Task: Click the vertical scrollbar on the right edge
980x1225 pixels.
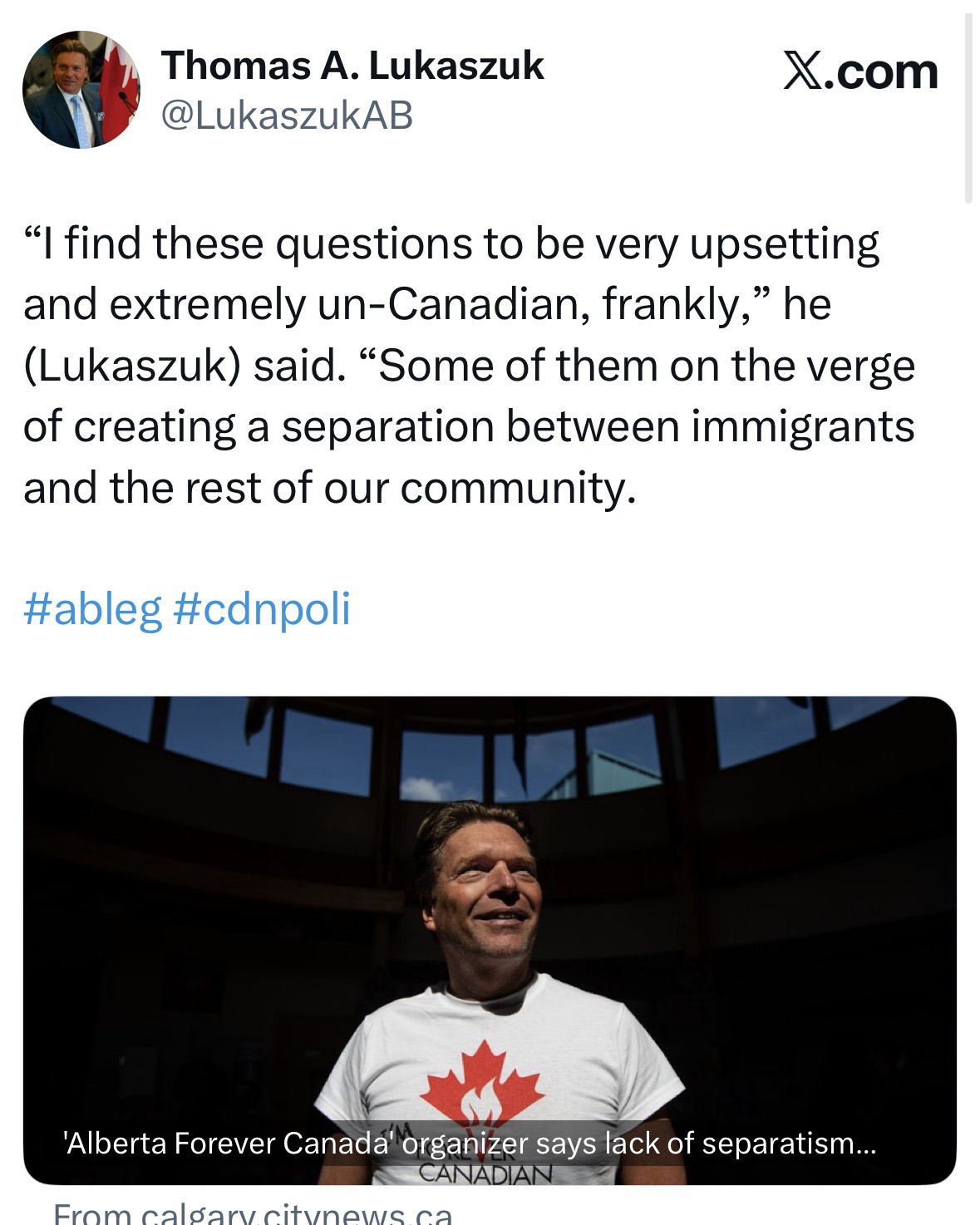Action: 968,108
